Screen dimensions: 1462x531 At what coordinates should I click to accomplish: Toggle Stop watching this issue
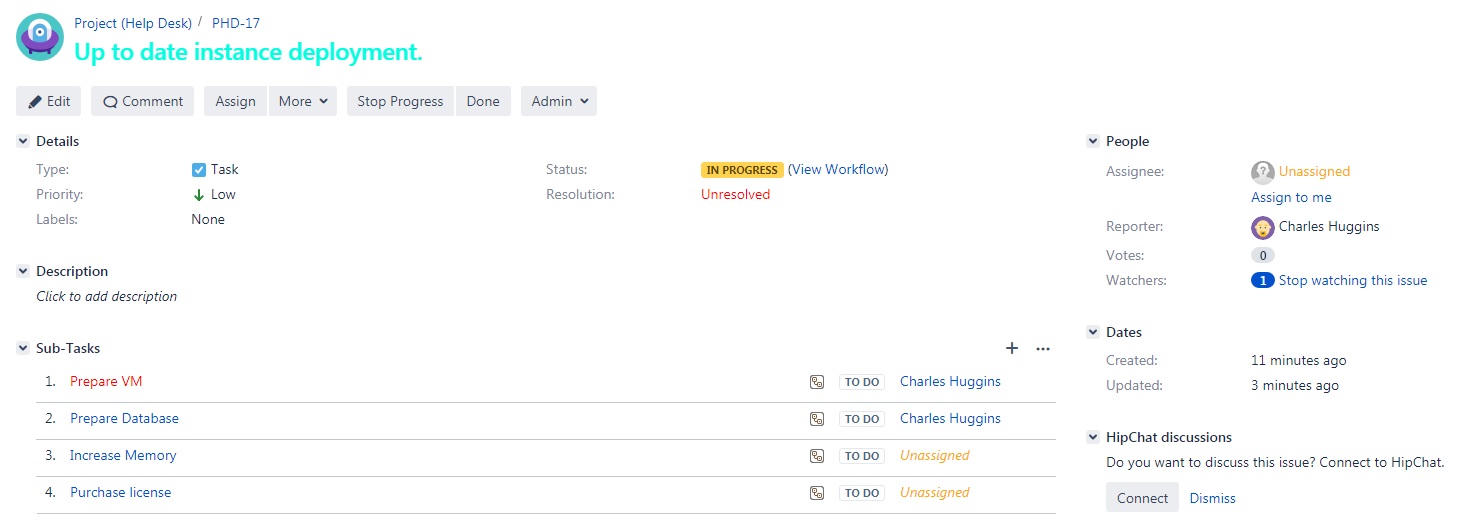1352,280
